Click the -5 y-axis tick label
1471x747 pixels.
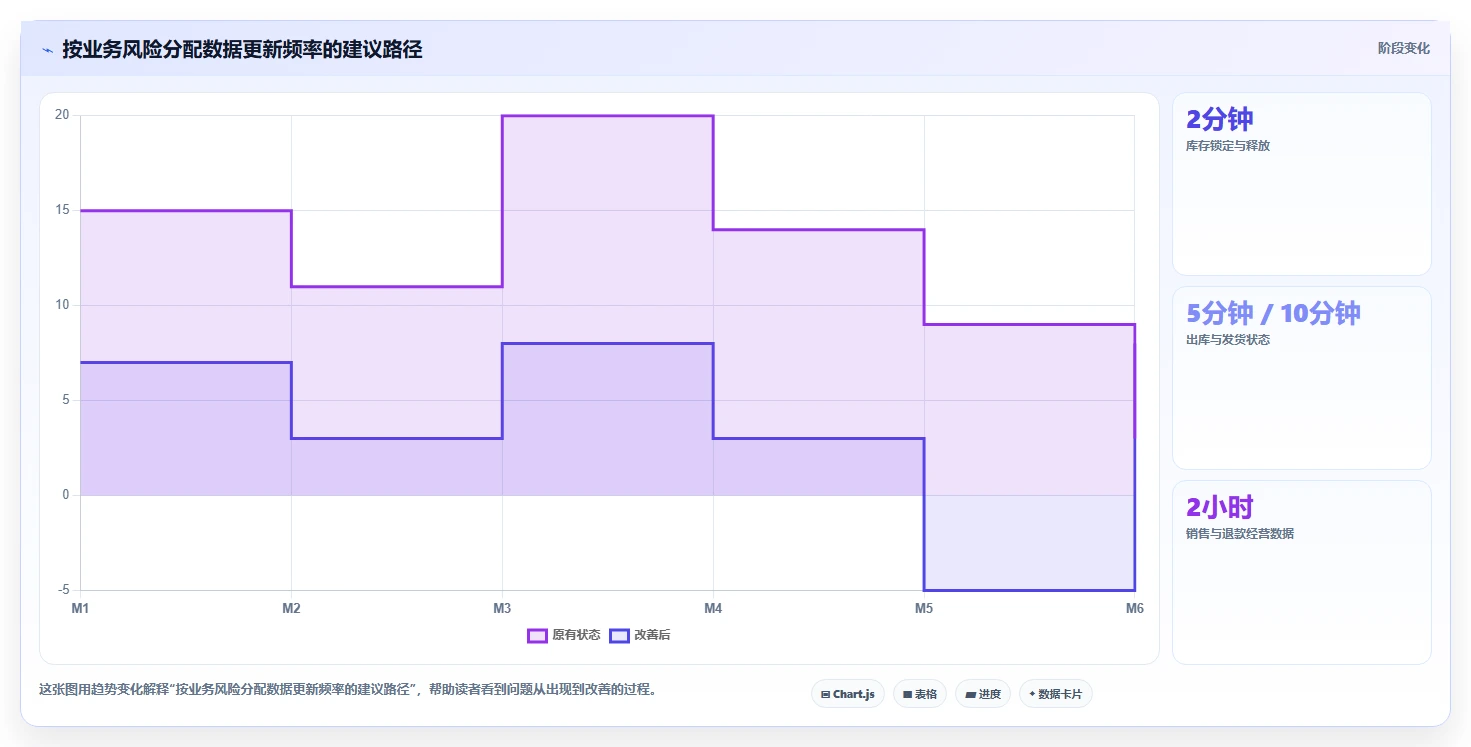coord(63,590)
